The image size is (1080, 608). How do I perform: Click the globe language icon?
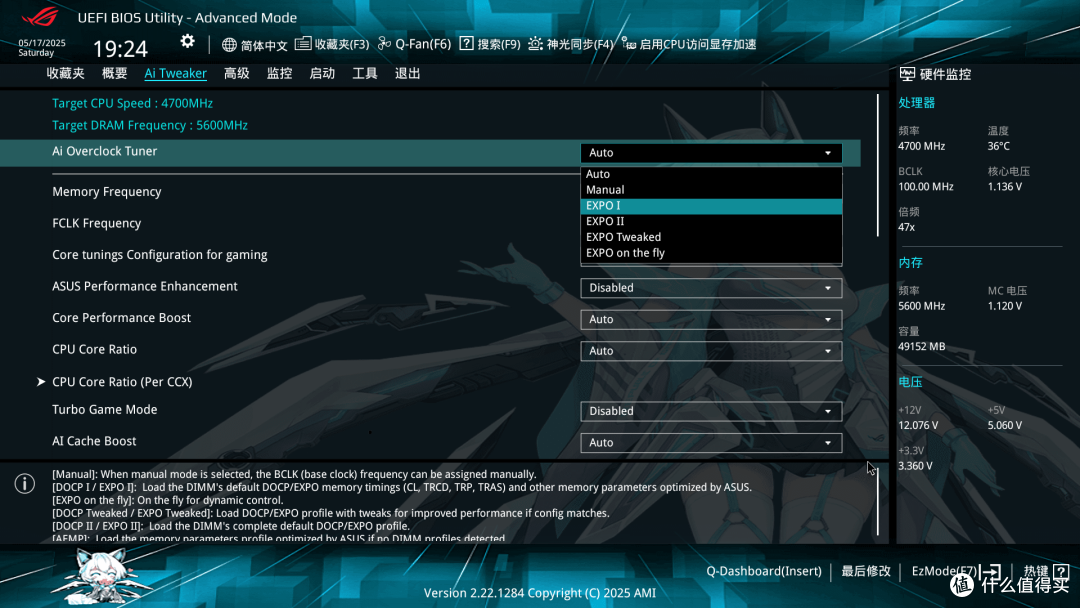[229, 45]
